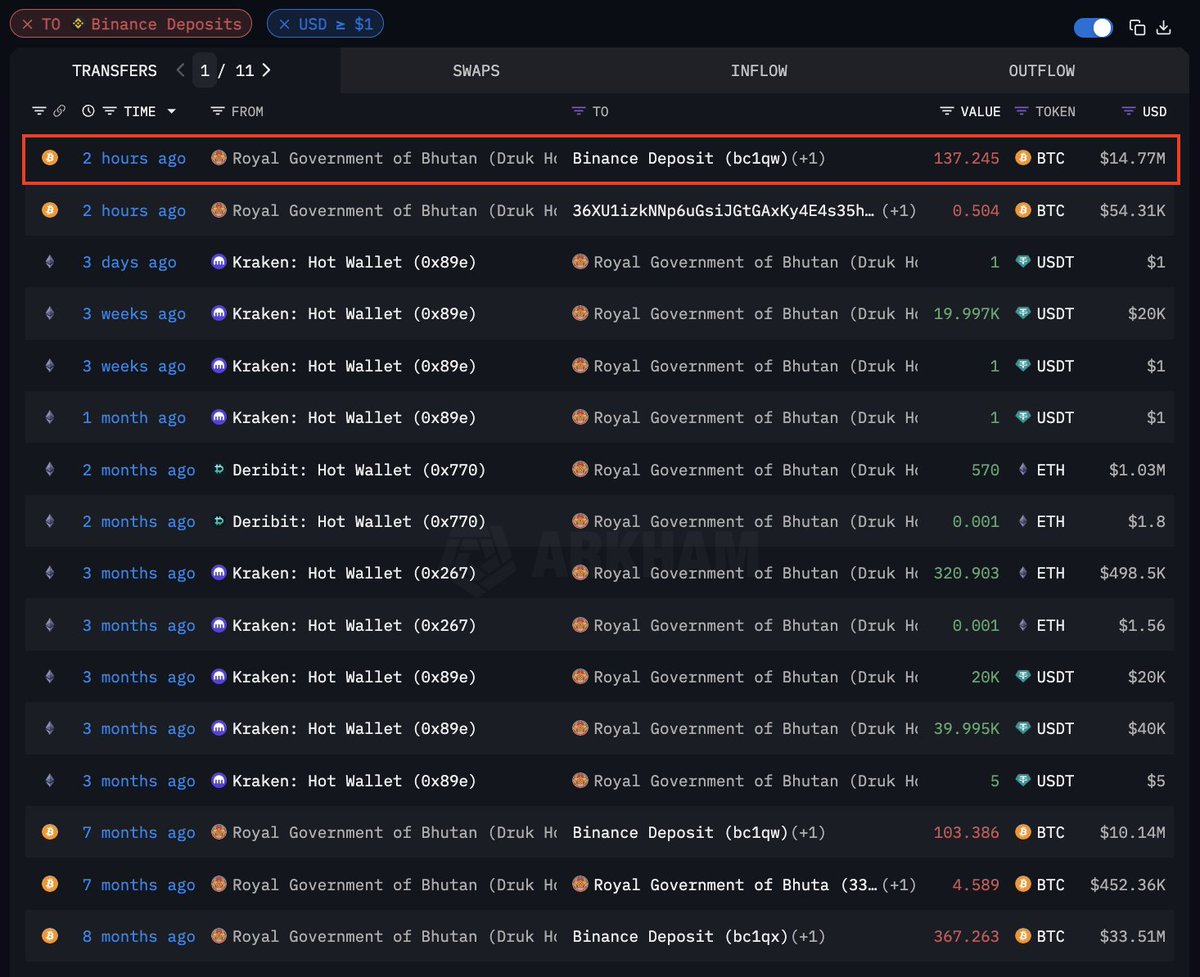Click the clock icon in the TIME header
Screen dimensions: 1200x977
[x=89, y=111]
